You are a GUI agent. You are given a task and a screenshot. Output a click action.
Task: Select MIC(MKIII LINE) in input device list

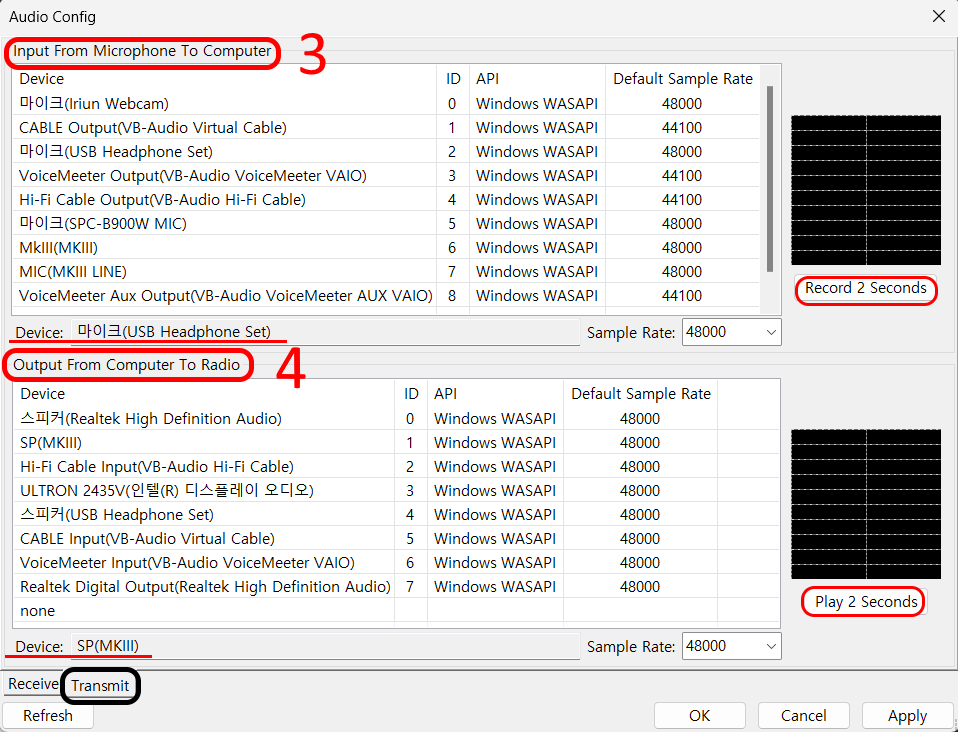click(x=73, y=272)
